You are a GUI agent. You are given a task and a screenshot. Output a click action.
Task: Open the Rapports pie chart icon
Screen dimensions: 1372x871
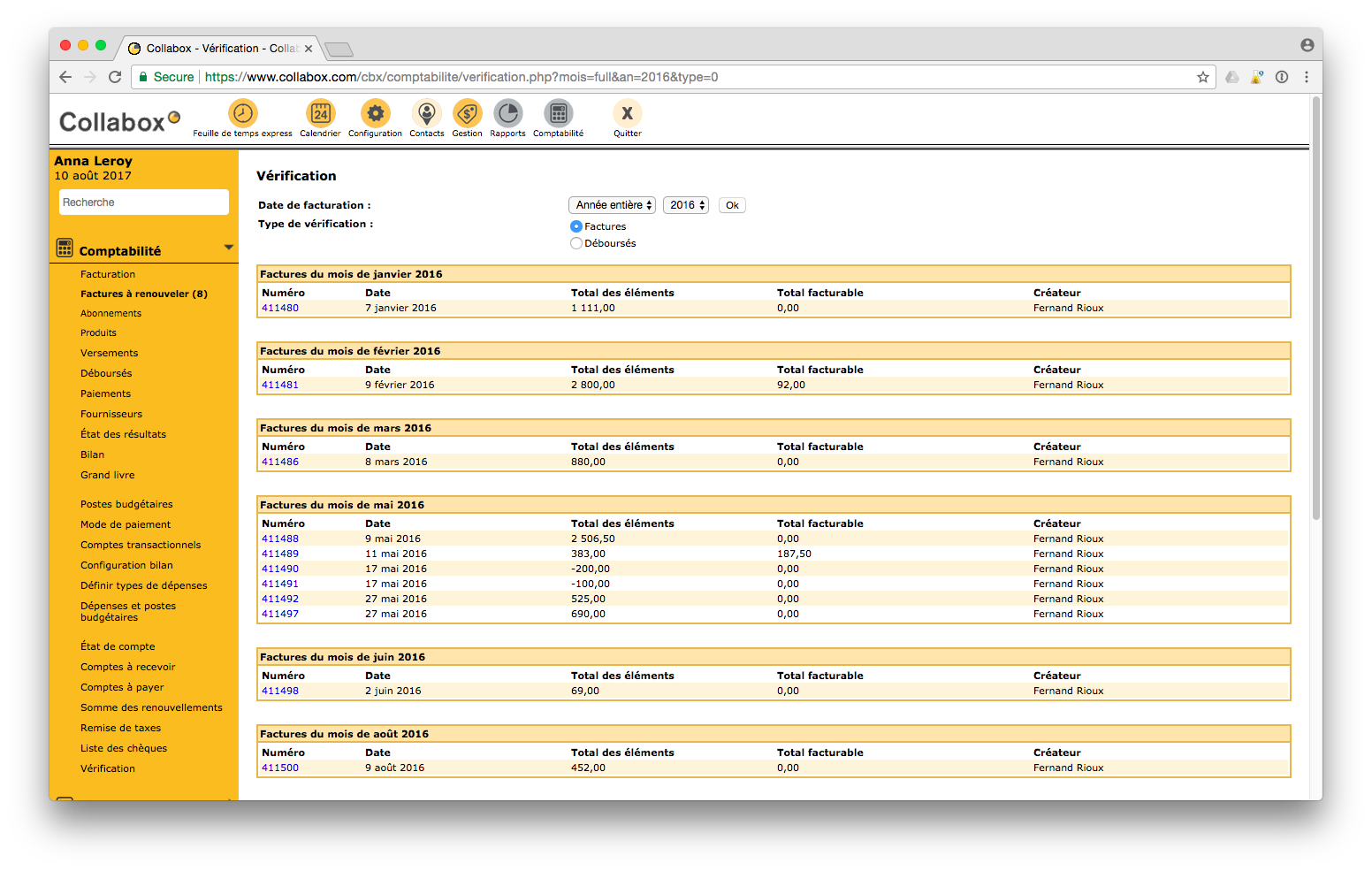[507, 113]
